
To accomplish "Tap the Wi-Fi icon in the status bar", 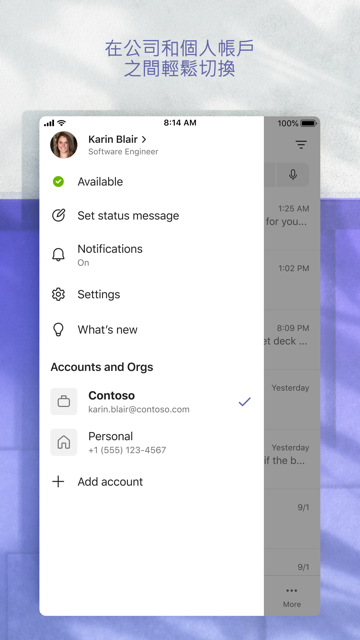I will point(62,123).
